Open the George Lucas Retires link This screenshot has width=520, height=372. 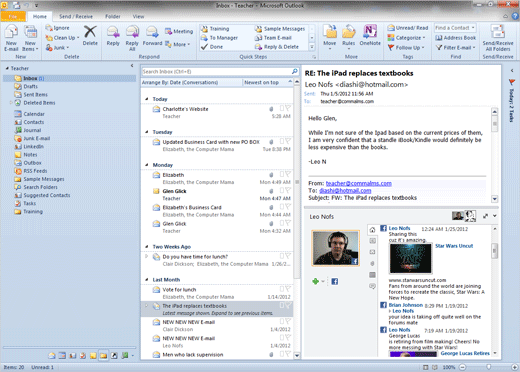465,353
